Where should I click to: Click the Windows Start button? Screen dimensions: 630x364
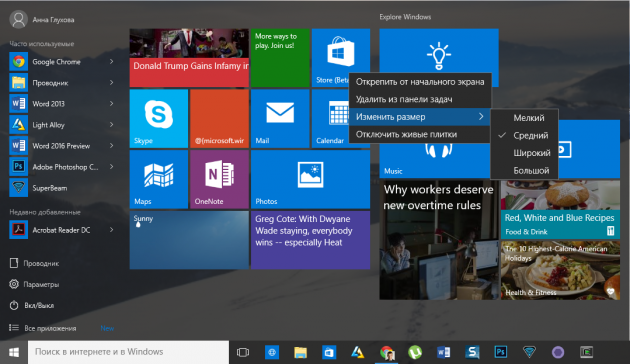(14, 352)
